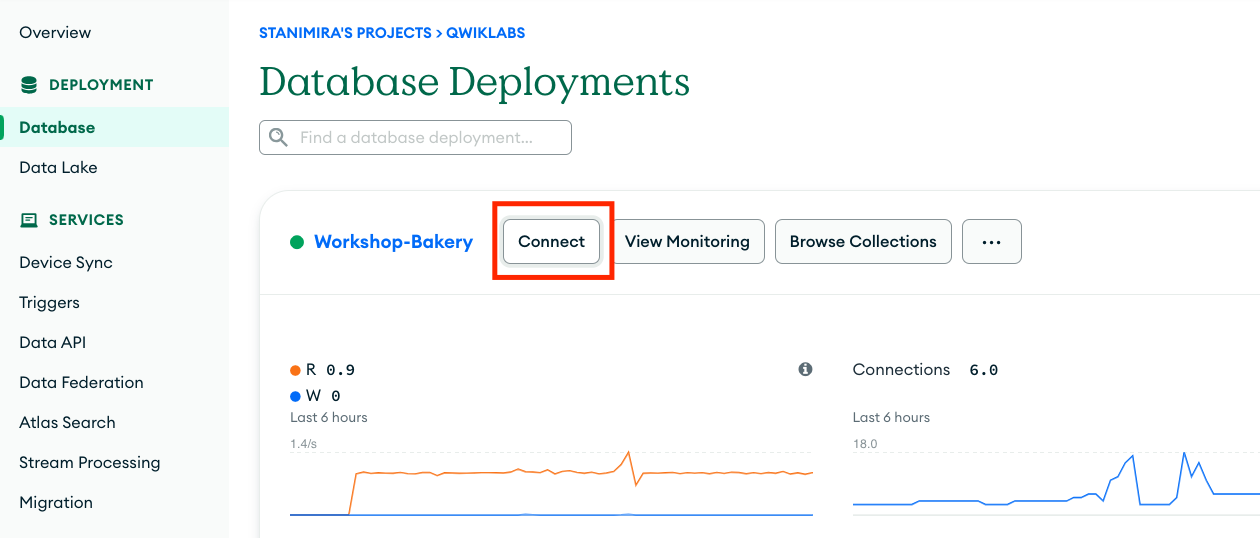Go to Migration in sidebar
This screenshot has height=538, width=1260.
click(56, 502)
